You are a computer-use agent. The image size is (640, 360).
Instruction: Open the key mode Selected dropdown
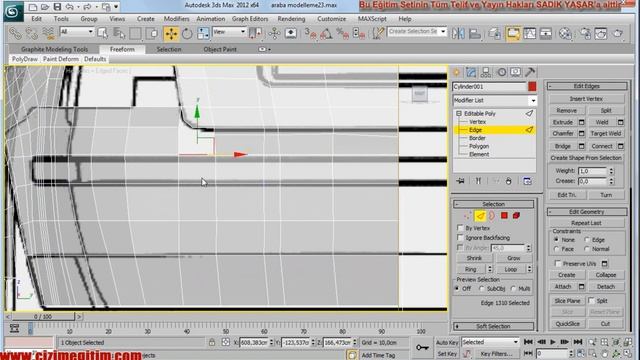pos(490,342)
